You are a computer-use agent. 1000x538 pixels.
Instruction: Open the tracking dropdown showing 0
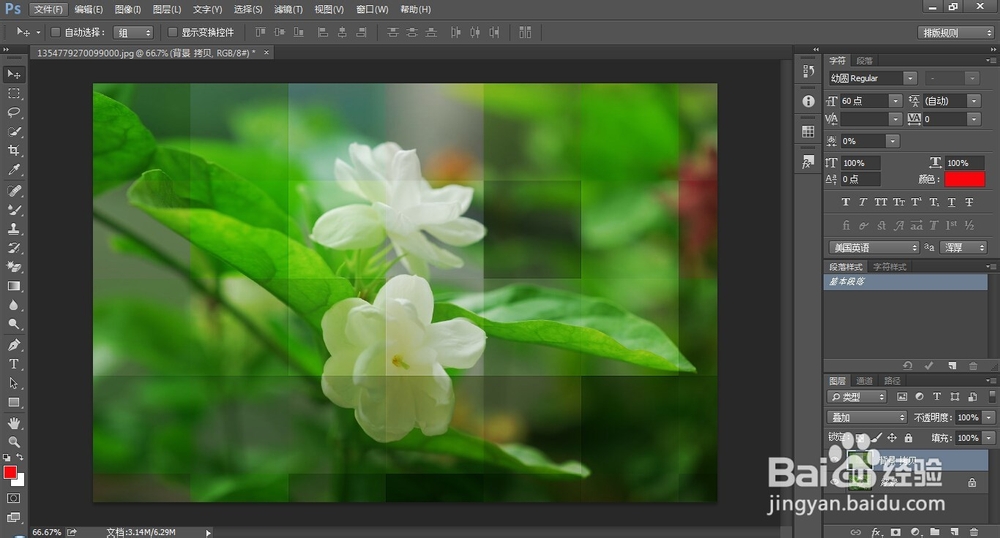974,119
